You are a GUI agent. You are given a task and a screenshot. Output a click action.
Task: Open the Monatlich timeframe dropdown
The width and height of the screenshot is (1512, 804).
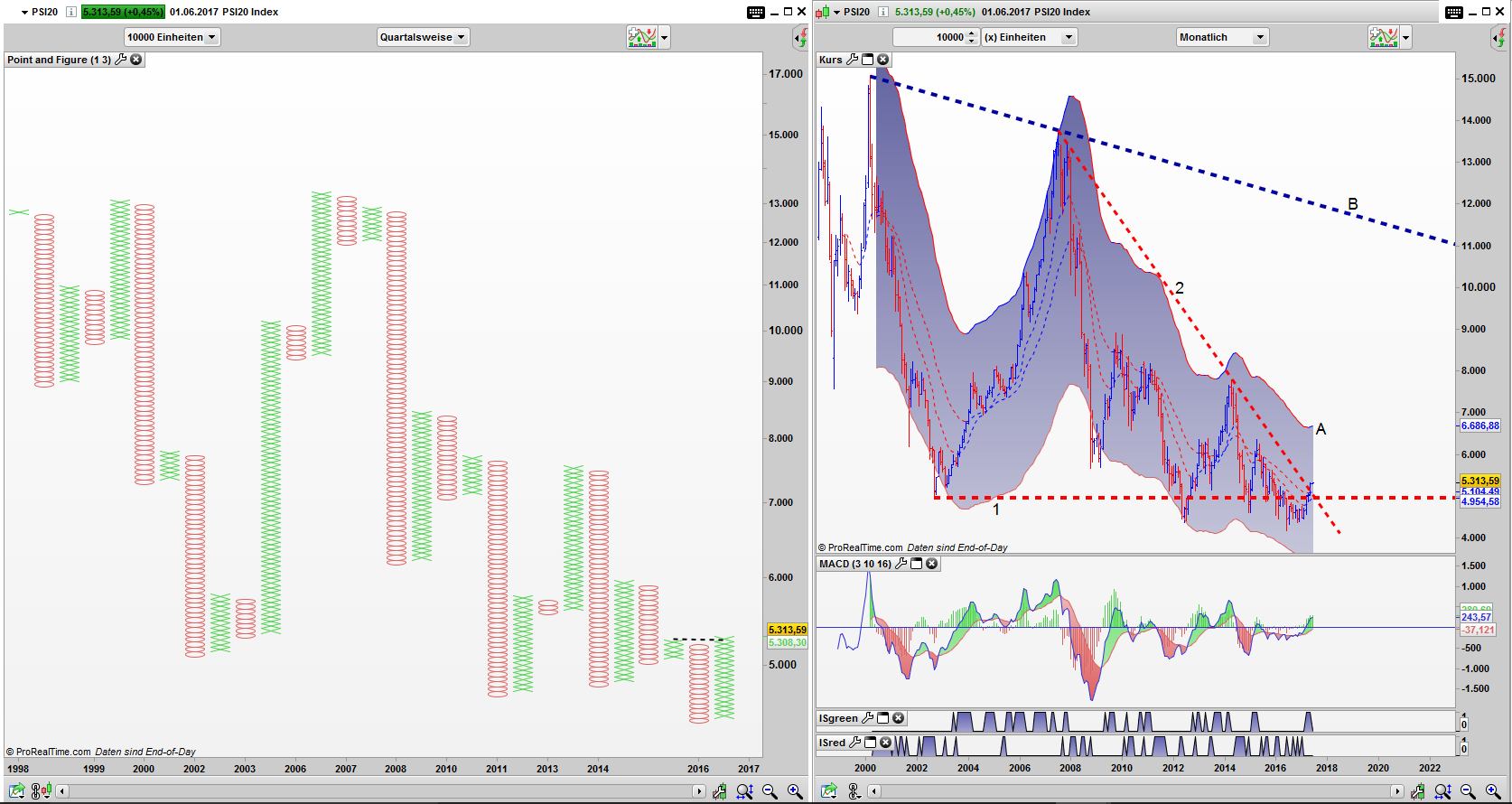click(x=1223, y=37)
